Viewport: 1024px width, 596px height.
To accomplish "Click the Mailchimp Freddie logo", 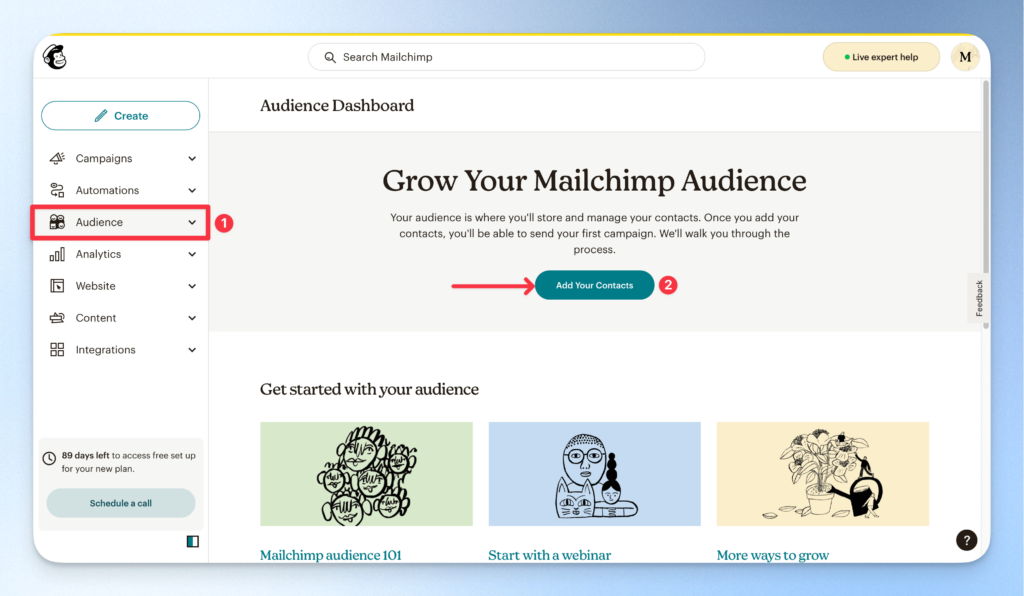I will click(55, 57).
